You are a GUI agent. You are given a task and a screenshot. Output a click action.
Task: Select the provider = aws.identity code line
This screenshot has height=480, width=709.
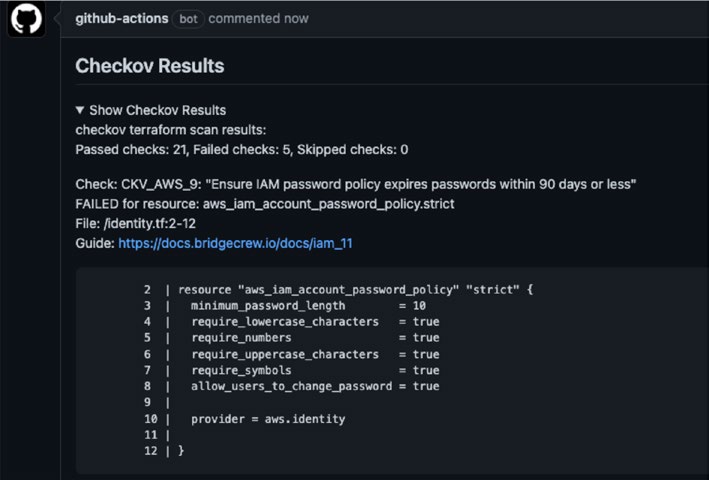[268, 419]
